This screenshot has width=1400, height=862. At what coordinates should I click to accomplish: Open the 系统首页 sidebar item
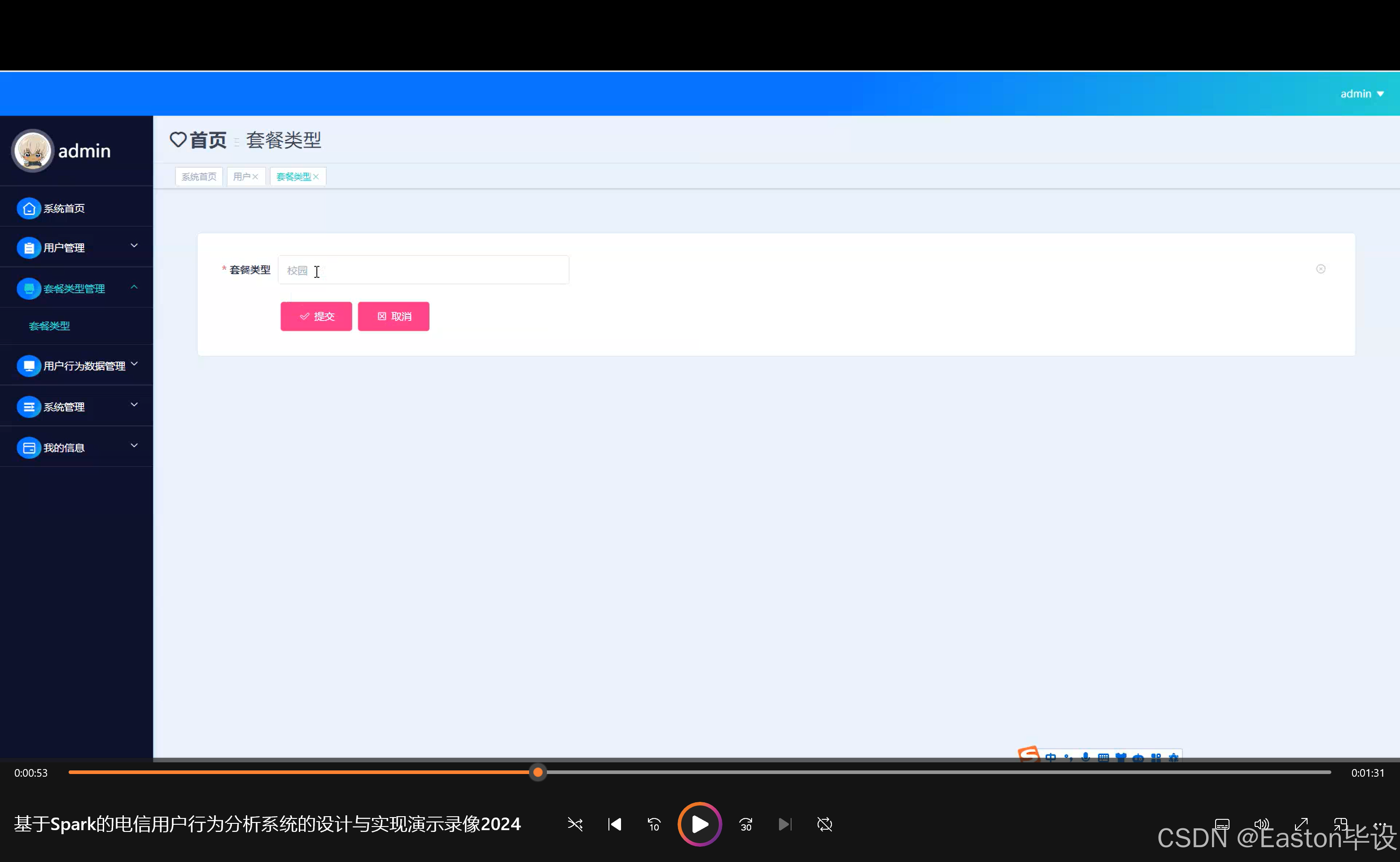[76, 208]
